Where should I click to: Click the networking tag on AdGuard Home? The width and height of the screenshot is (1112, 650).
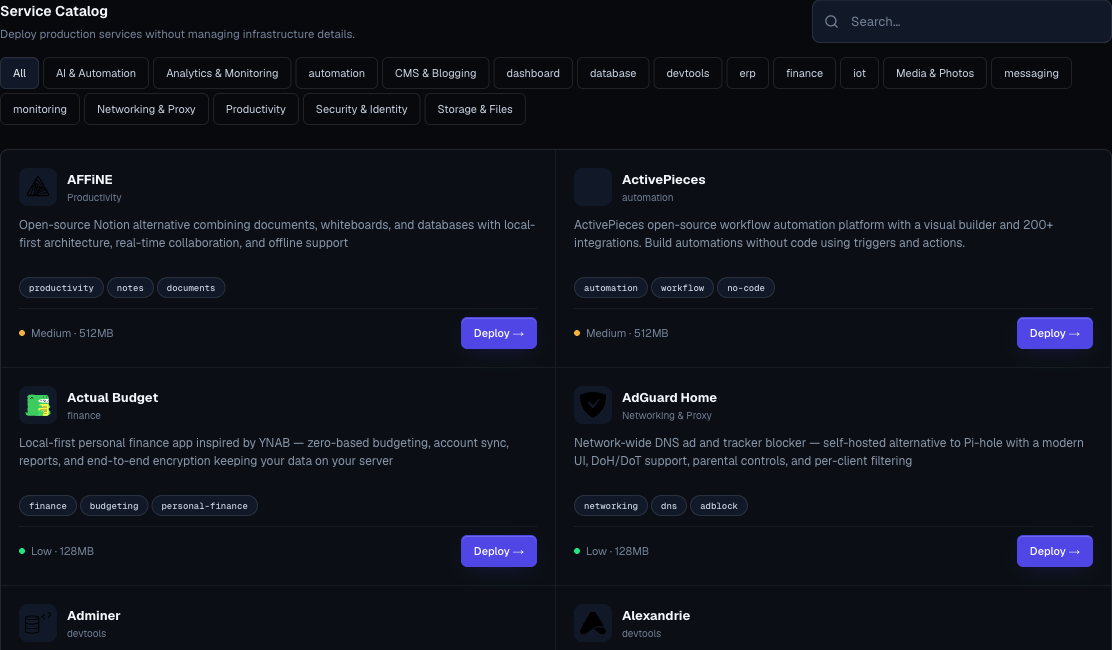(611, 505)
